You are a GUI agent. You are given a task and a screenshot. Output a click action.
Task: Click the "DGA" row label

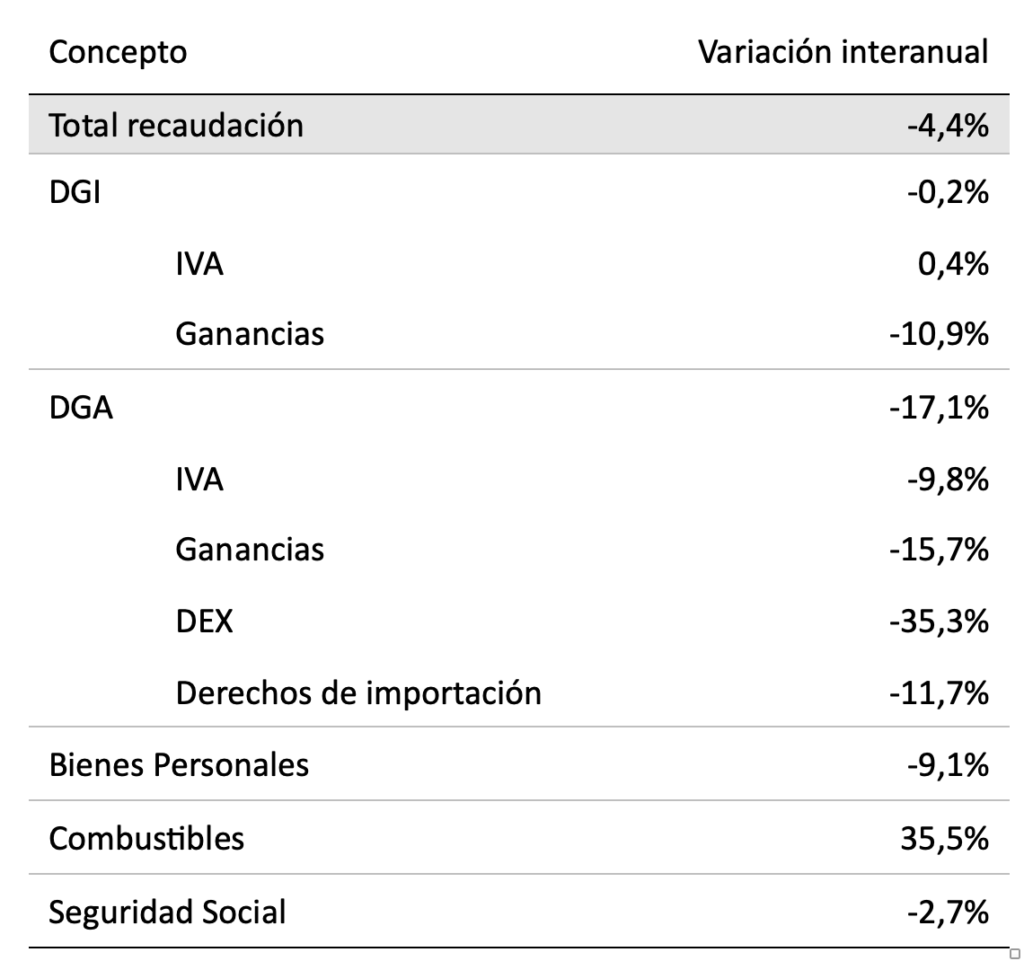tap(73, 407)
